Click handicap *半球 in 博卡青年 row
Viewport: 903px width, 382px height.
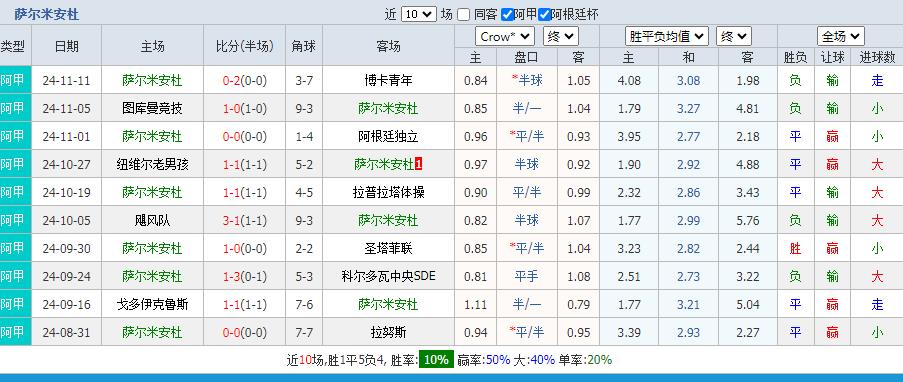[x=526, y=81]
